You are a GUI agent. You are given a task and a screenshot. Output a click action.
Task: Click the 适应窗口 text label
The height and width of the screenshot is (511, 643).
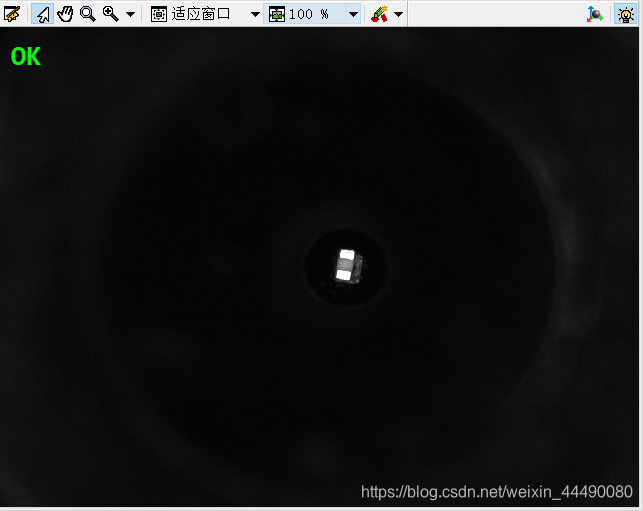click(201, 14)
